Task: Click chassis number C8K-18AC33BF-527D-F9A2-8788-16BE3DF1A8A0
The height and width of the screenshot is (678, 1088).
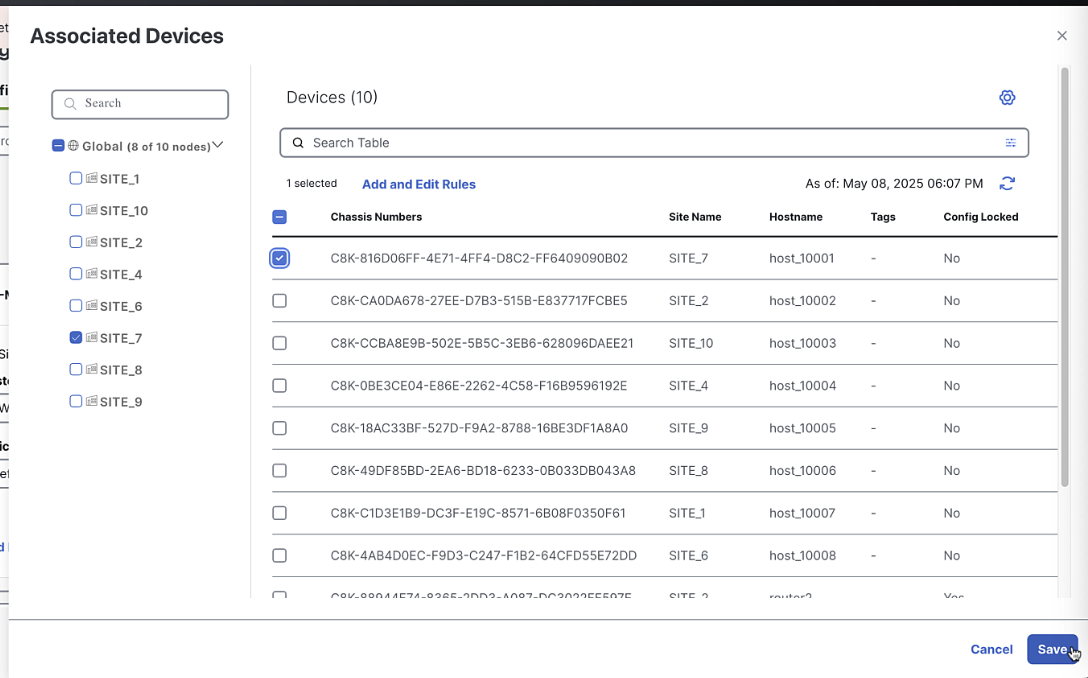Action: 479,428
